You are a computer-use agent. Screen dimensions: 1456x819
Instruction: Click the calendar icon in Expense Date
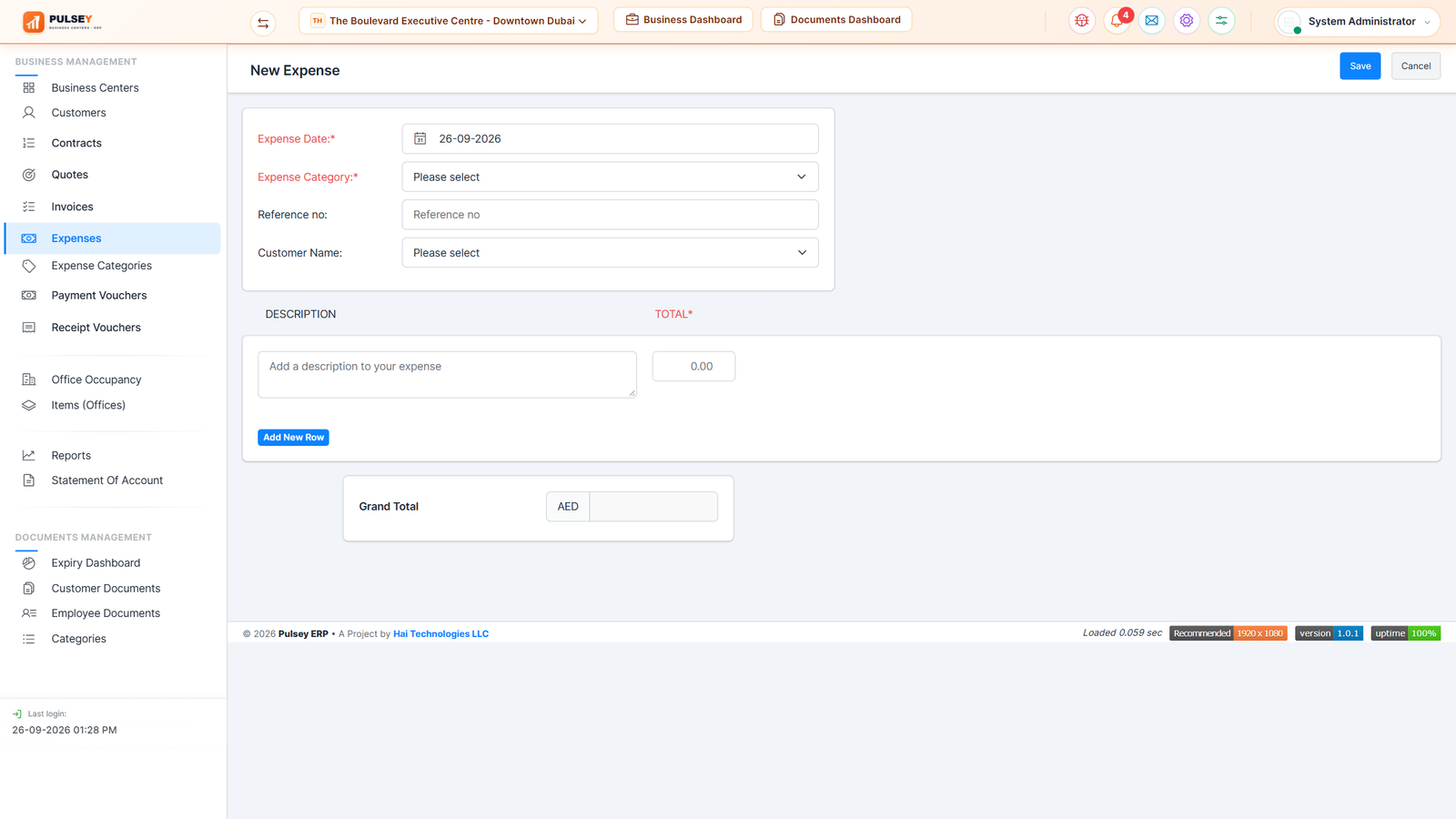point(420,138)
